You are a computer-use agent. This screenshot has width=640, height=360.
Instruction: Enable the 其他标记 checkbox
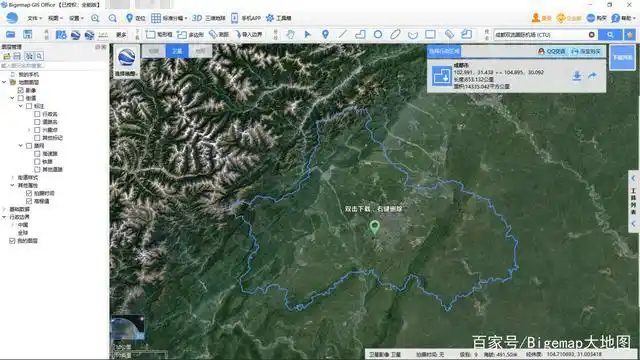coord(37,138)
